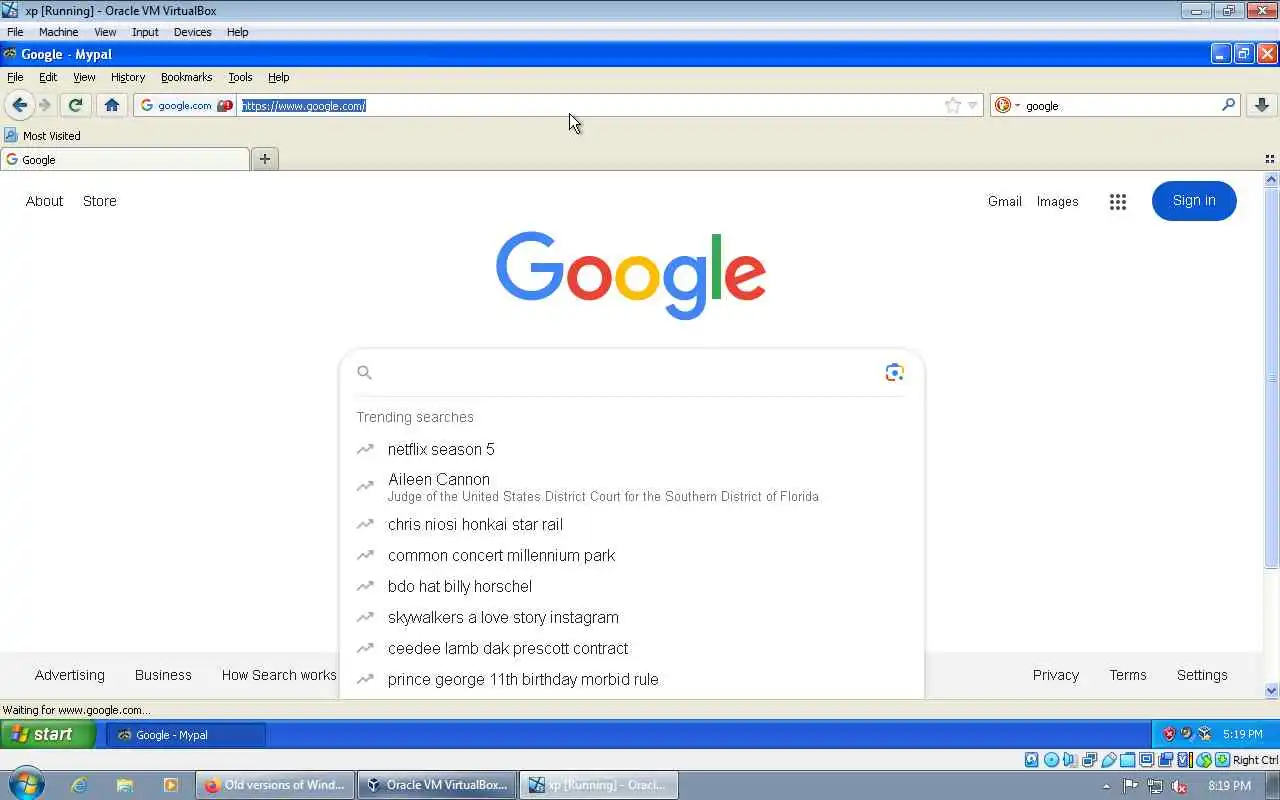Open the Images link

pos(1057,201)
